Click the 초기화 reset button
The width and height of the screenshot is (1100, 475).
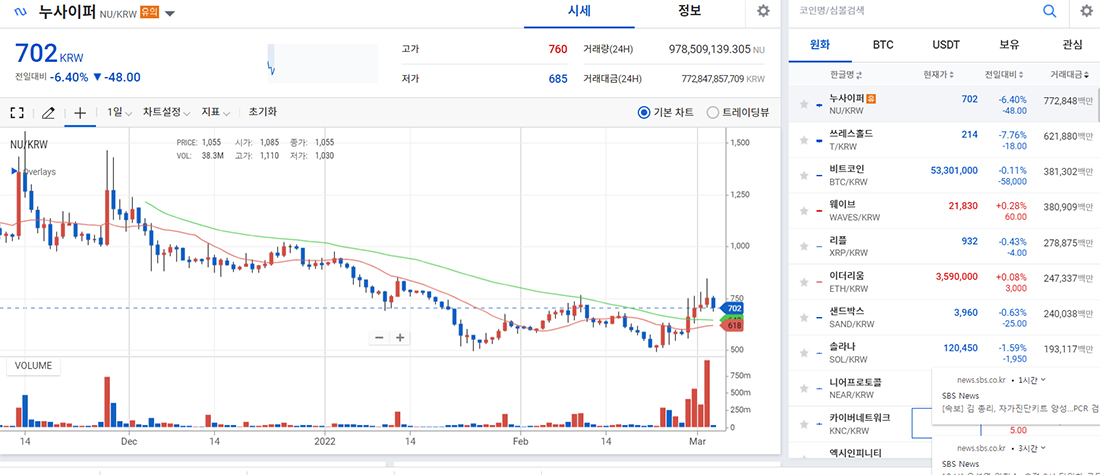262,113
